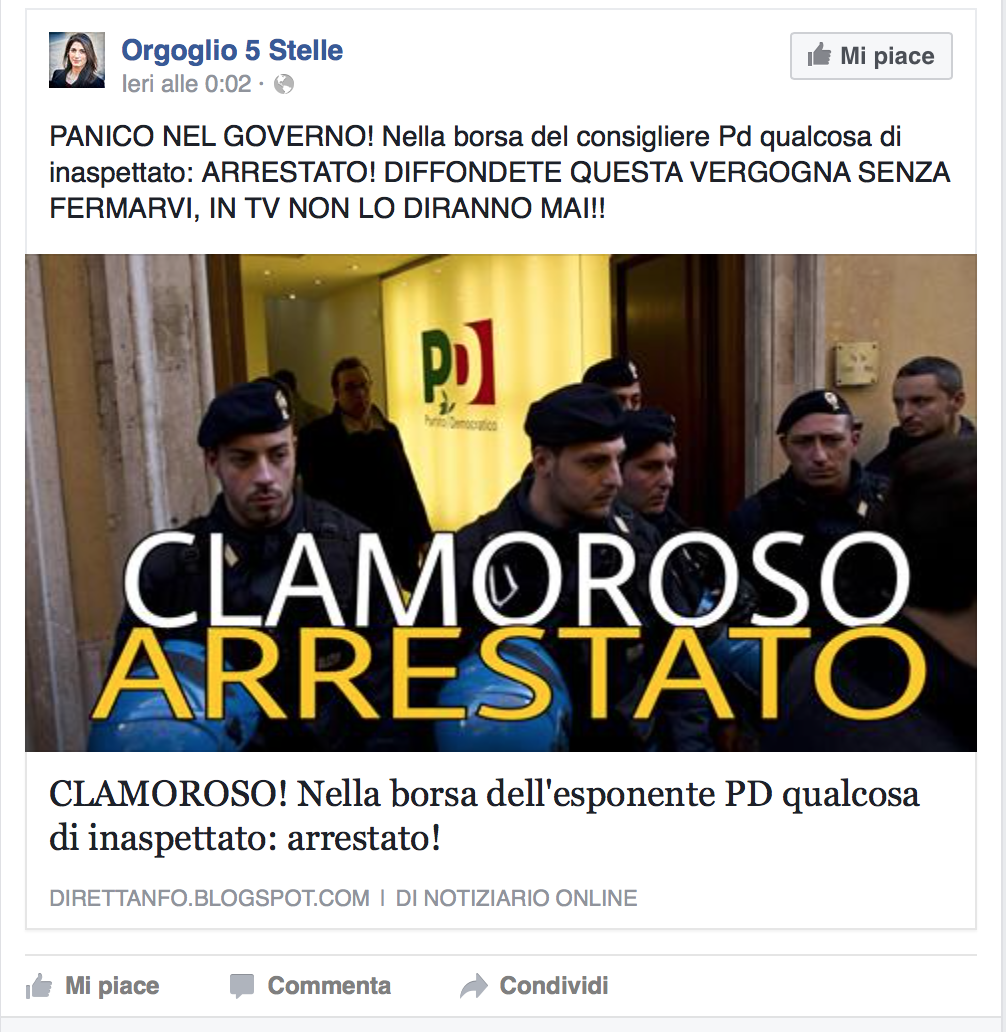Click the 'DI NOTIZIARIO ONLINE' author text
Image resolution: width=1006 pixels, height=1032 pixels.
[x=516, y=898]
